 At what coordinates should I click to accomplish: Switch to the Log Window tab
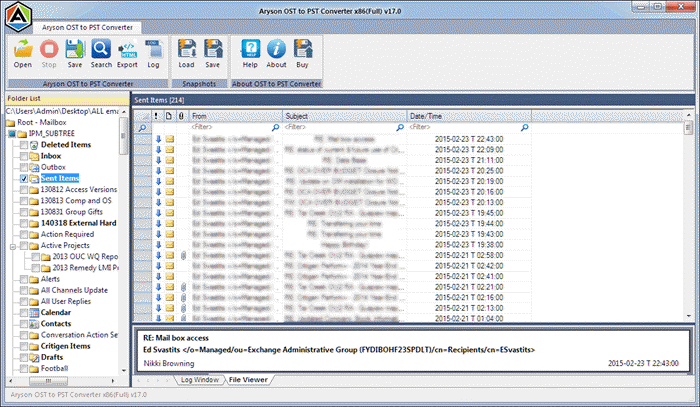[x=200, y=380]
